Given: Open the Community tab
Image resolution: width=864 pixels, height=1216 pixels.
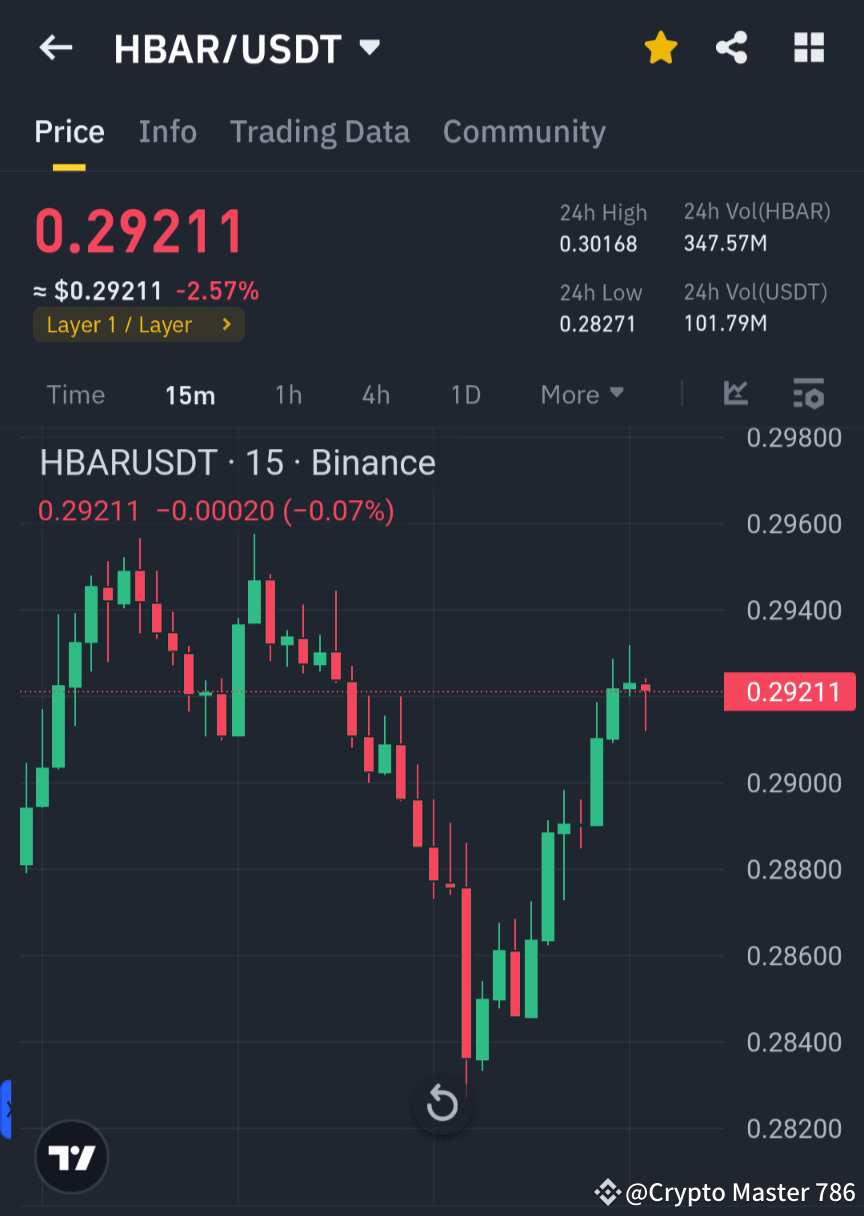Looking at the screenshot, I should (x=524, y=131).
